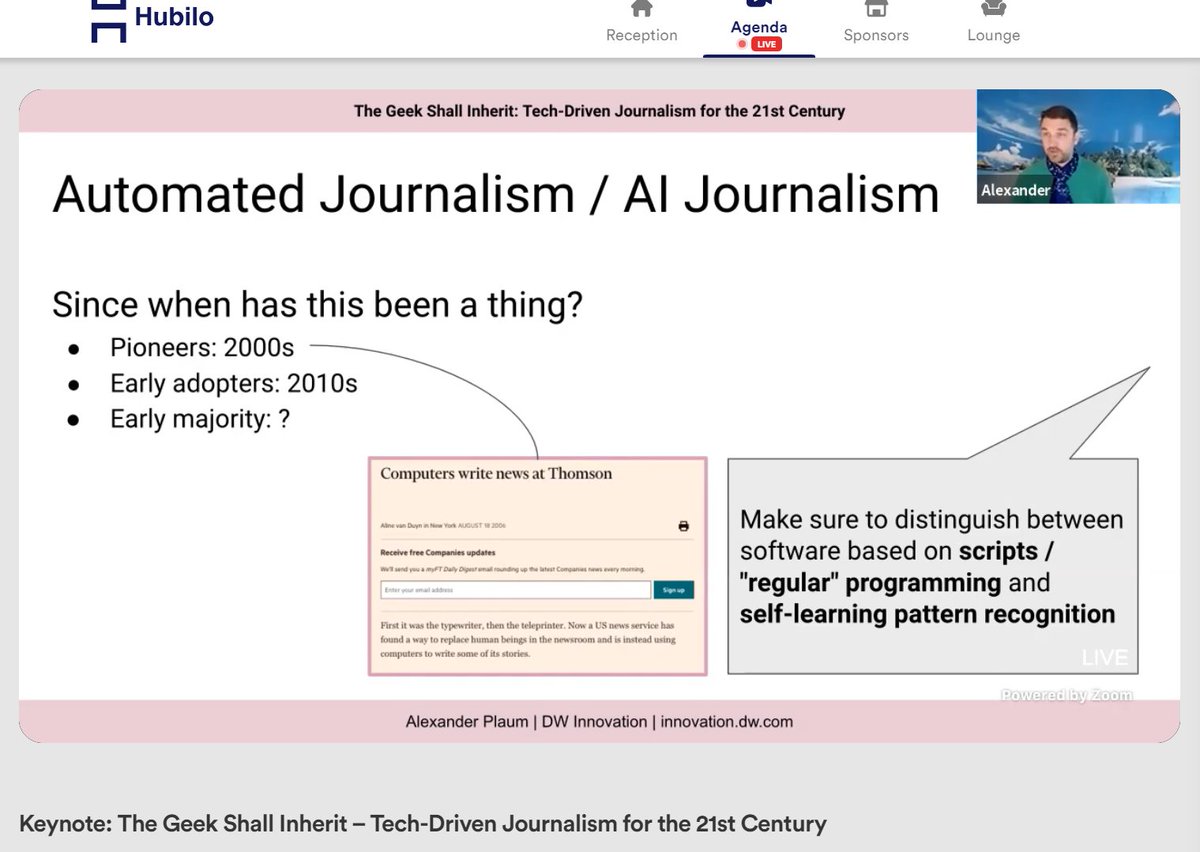Click the Lounge sofa icon

click(x=994, y=8)
